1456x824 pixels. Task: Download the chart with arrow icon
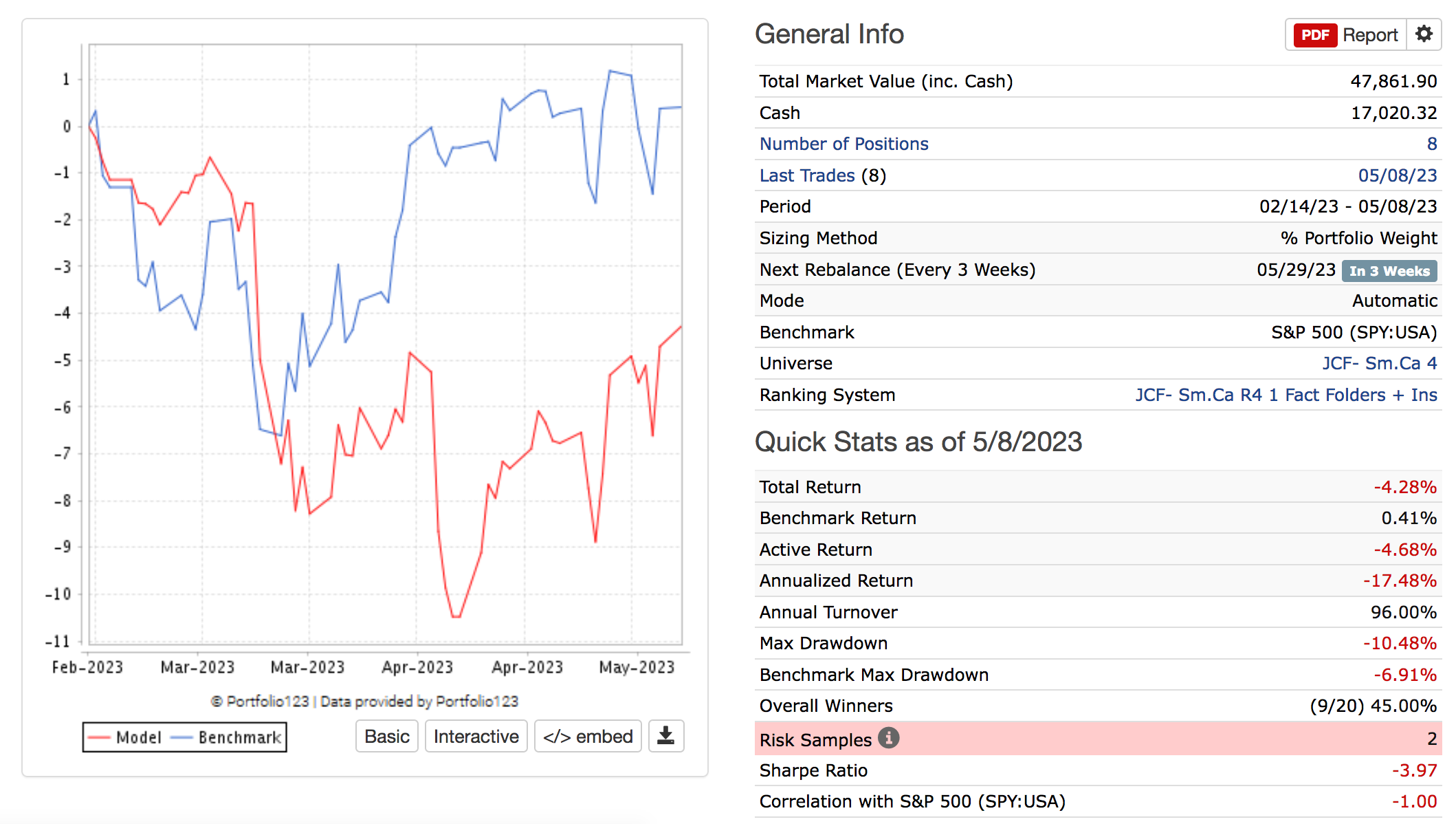tap(665, 736)
